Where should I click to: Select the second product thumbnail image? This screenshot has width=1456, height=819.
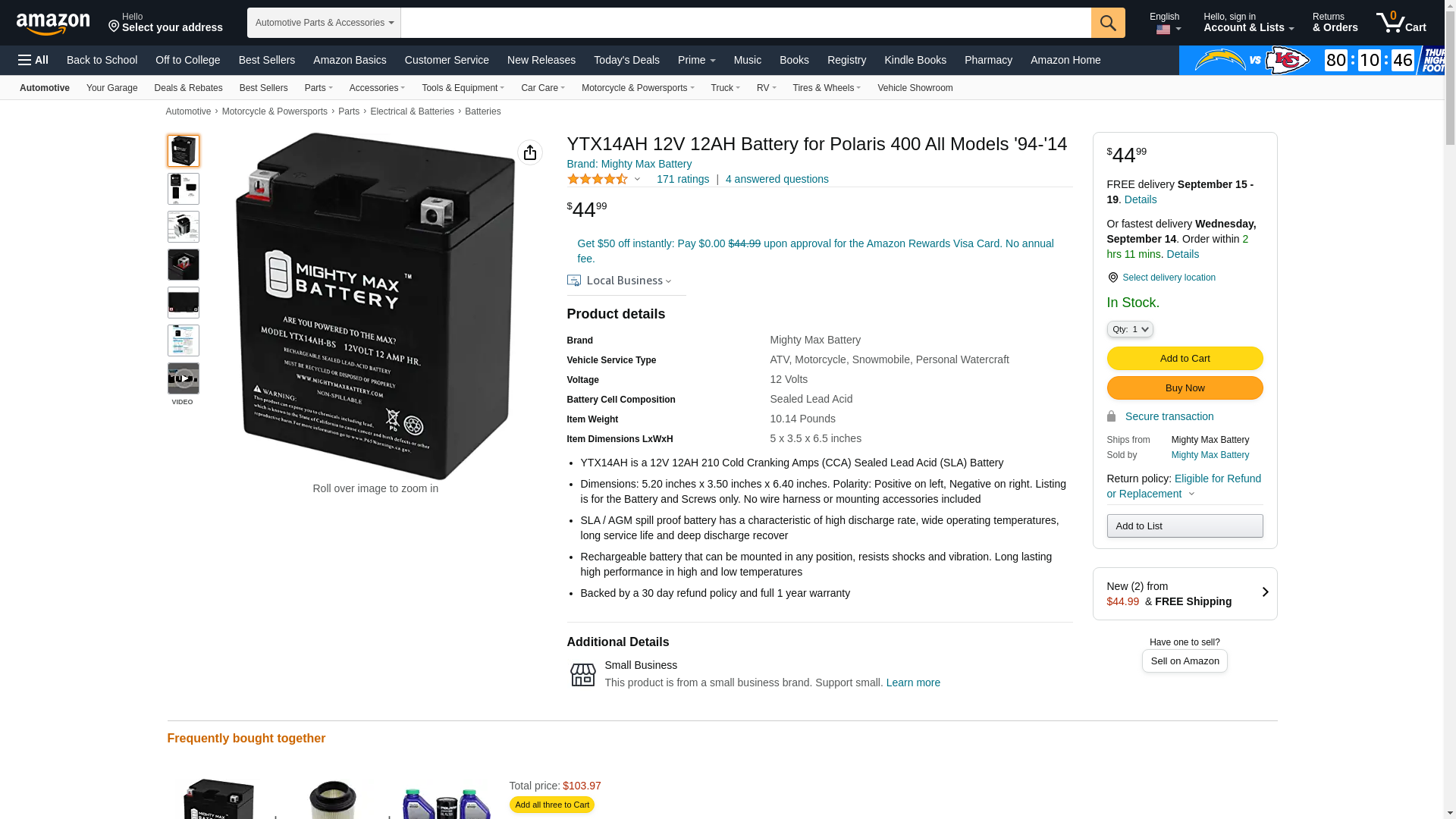tap(184, 189)
